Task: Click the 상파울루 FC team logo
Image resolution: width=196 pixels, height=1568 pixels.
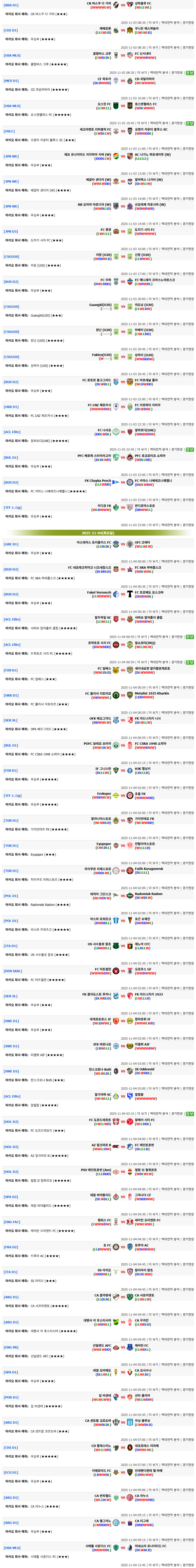Action: click(x=130, y=6)
